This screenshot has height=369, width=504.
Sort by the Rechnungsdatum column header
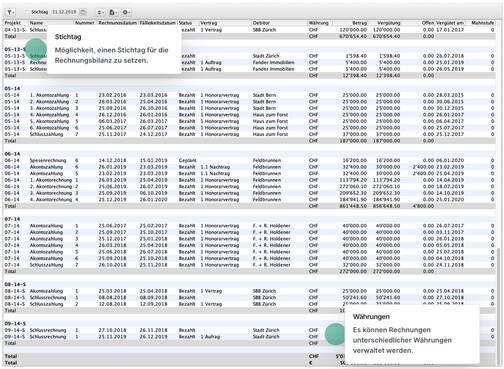coord(118,23)
